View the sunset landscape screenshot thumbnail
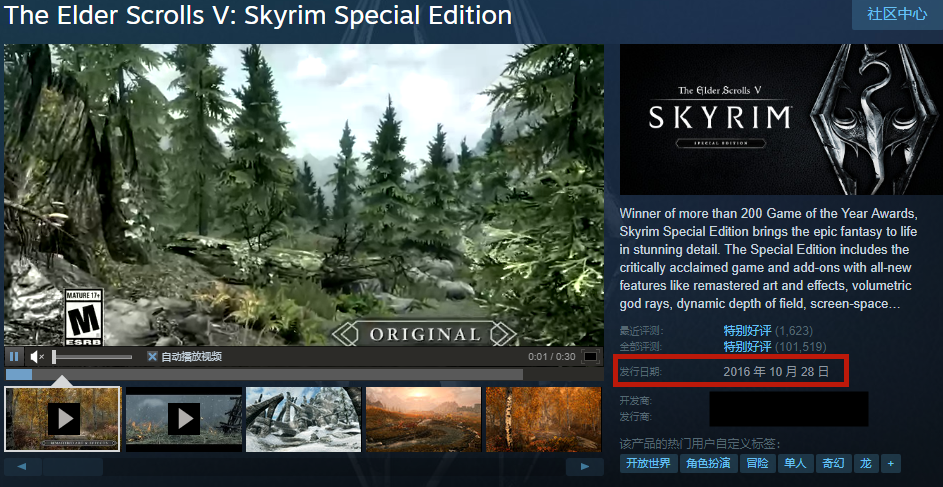The image size is (943, 487). (x=423, y=418)
